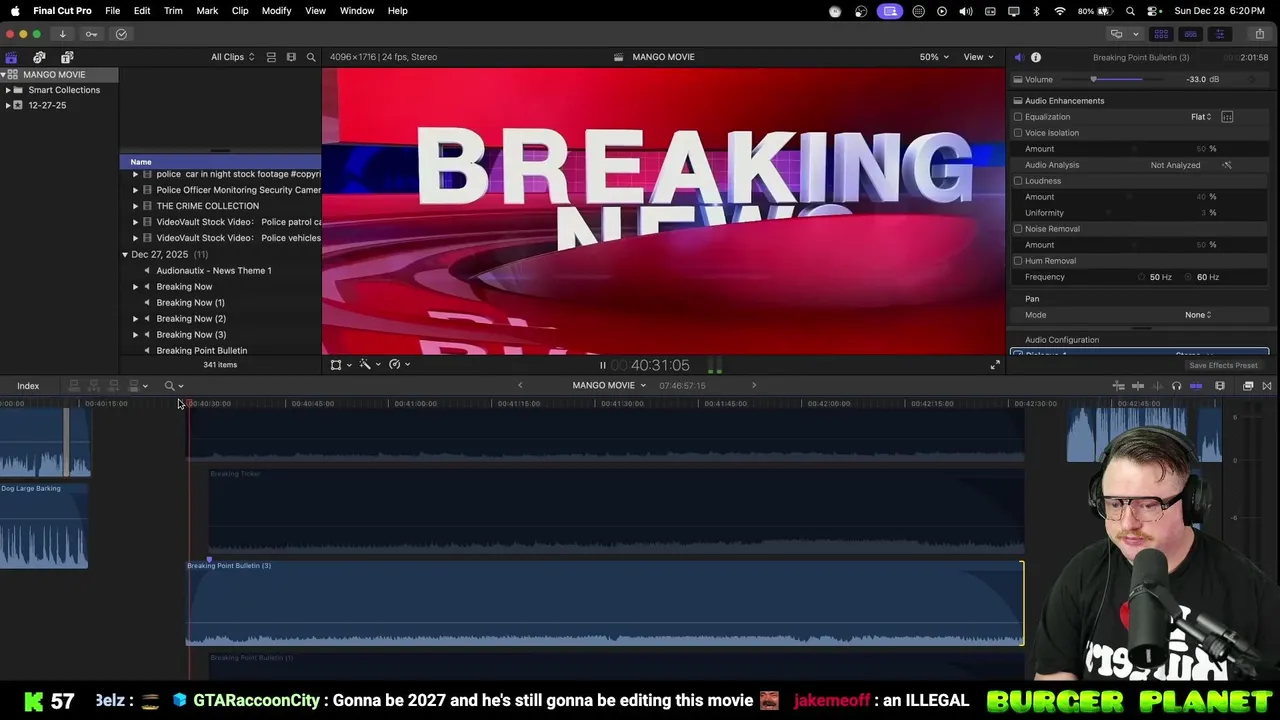Open the Background Tasks checkmark button

click(x=121, y=34)
